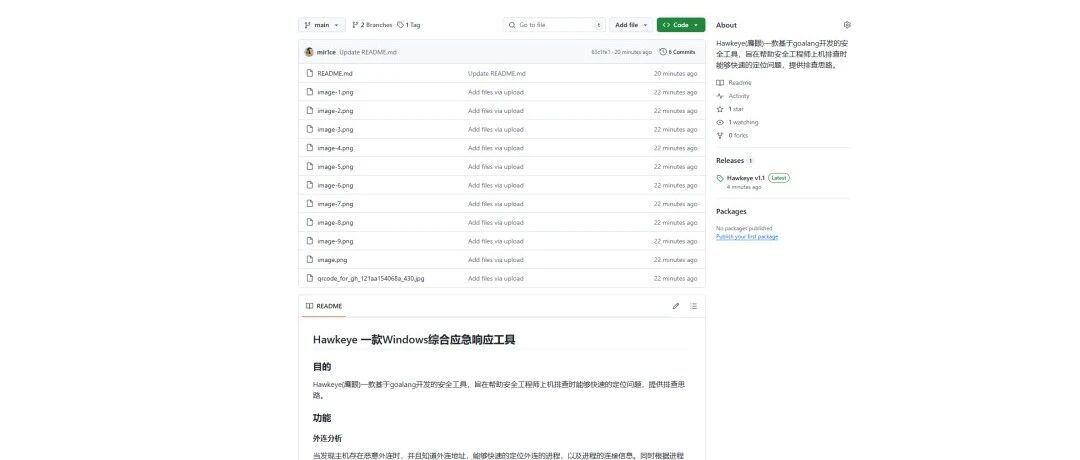Open the image-7.png file
This screenshot has height=460, width=1080.
point(335,204)
